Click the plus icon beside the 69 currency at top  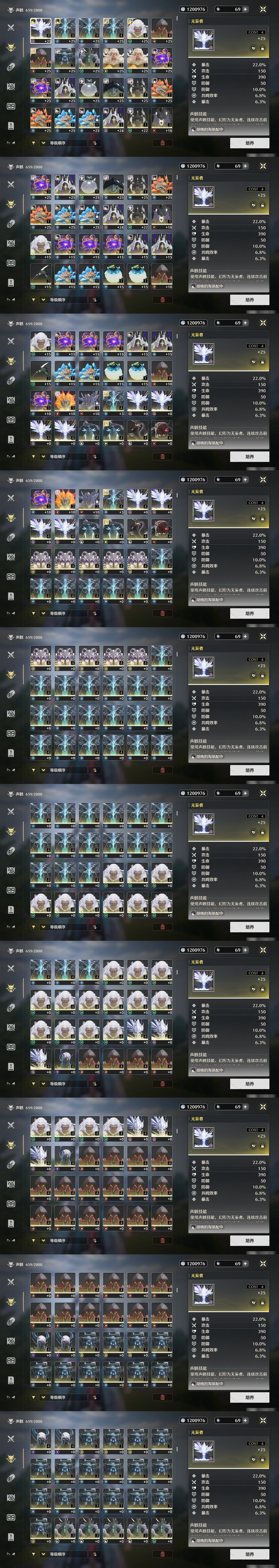tap(245, 9)
